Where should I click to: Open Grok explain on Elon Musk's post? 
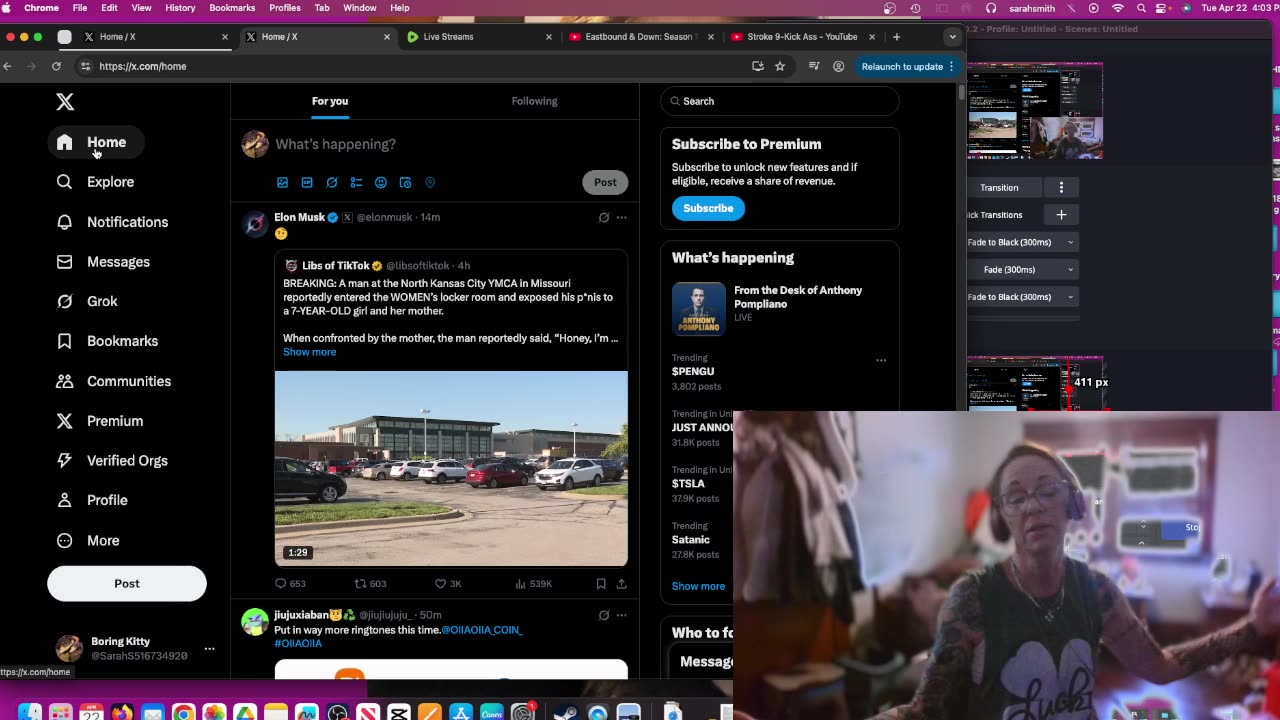604,217
